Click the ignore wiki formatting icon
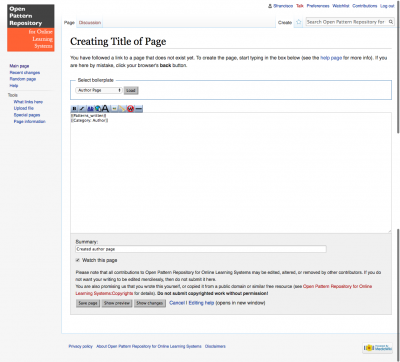 coord(130,109)
